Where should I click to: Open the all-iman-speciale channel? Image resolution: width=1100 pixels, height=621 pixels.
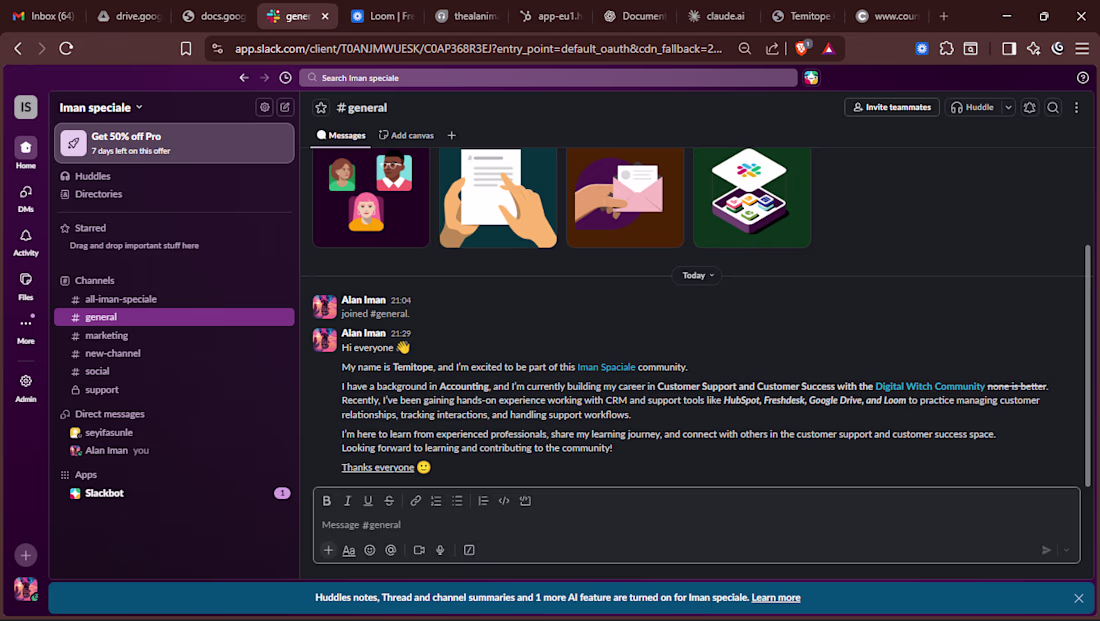[174, 299]
